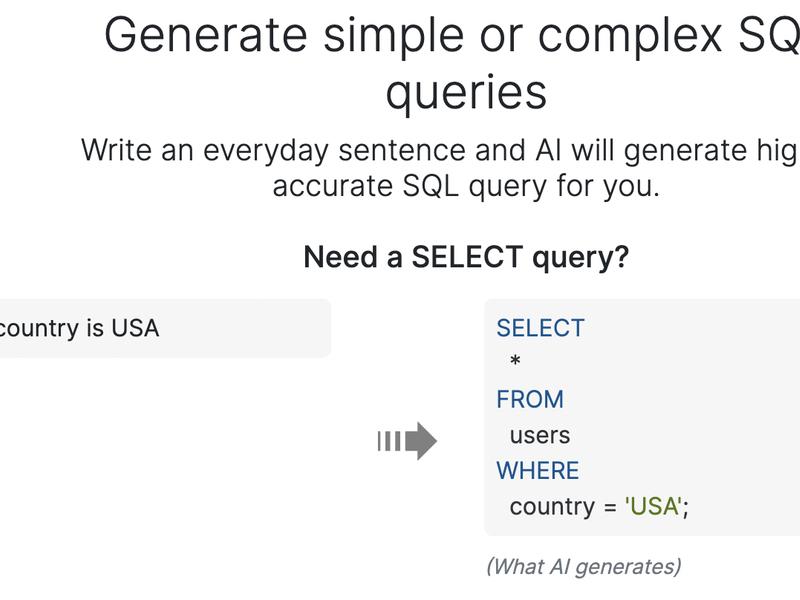Click the '(What AI generates)' caption
Screen dimensions: 800x600
[x=584, y=567]
